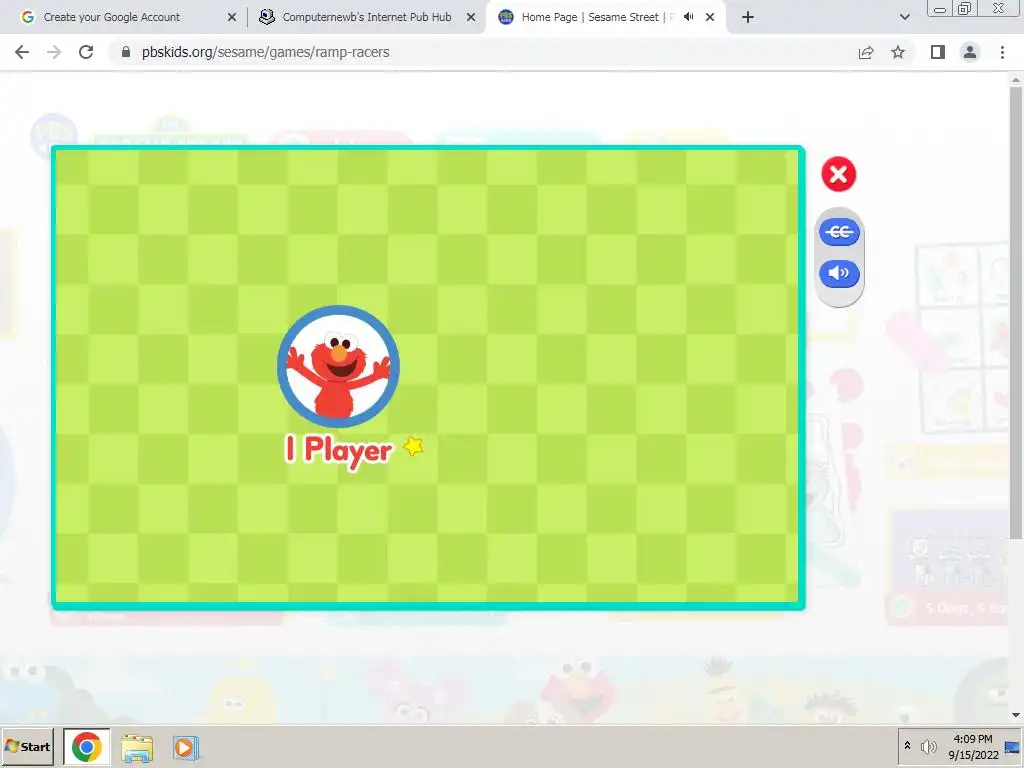Click the 1 Player label text
This screenshot has width=1024, height=768.
[339, 451]
